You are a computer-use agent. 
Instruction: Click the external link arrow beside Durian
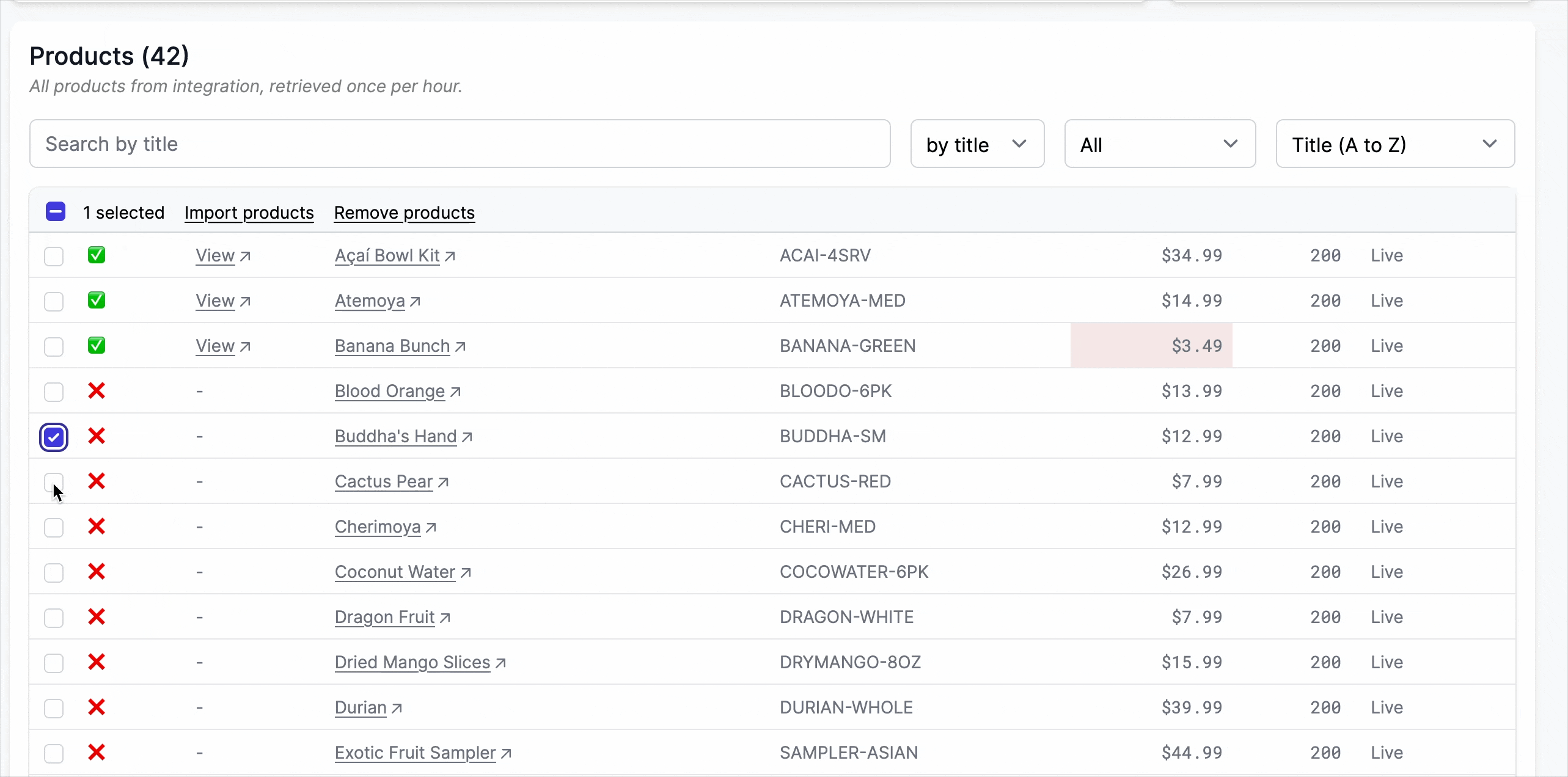point(395,708)
